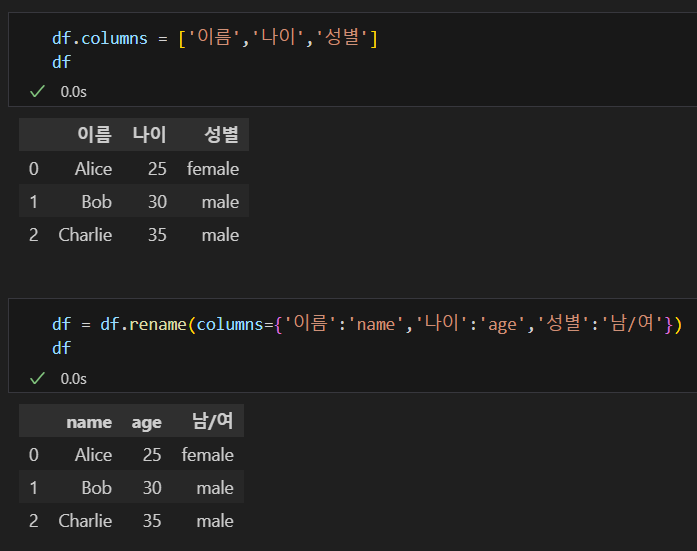Click index 1 of the second table
Viewport: 697px width, 551px height.
click(34, 488)
